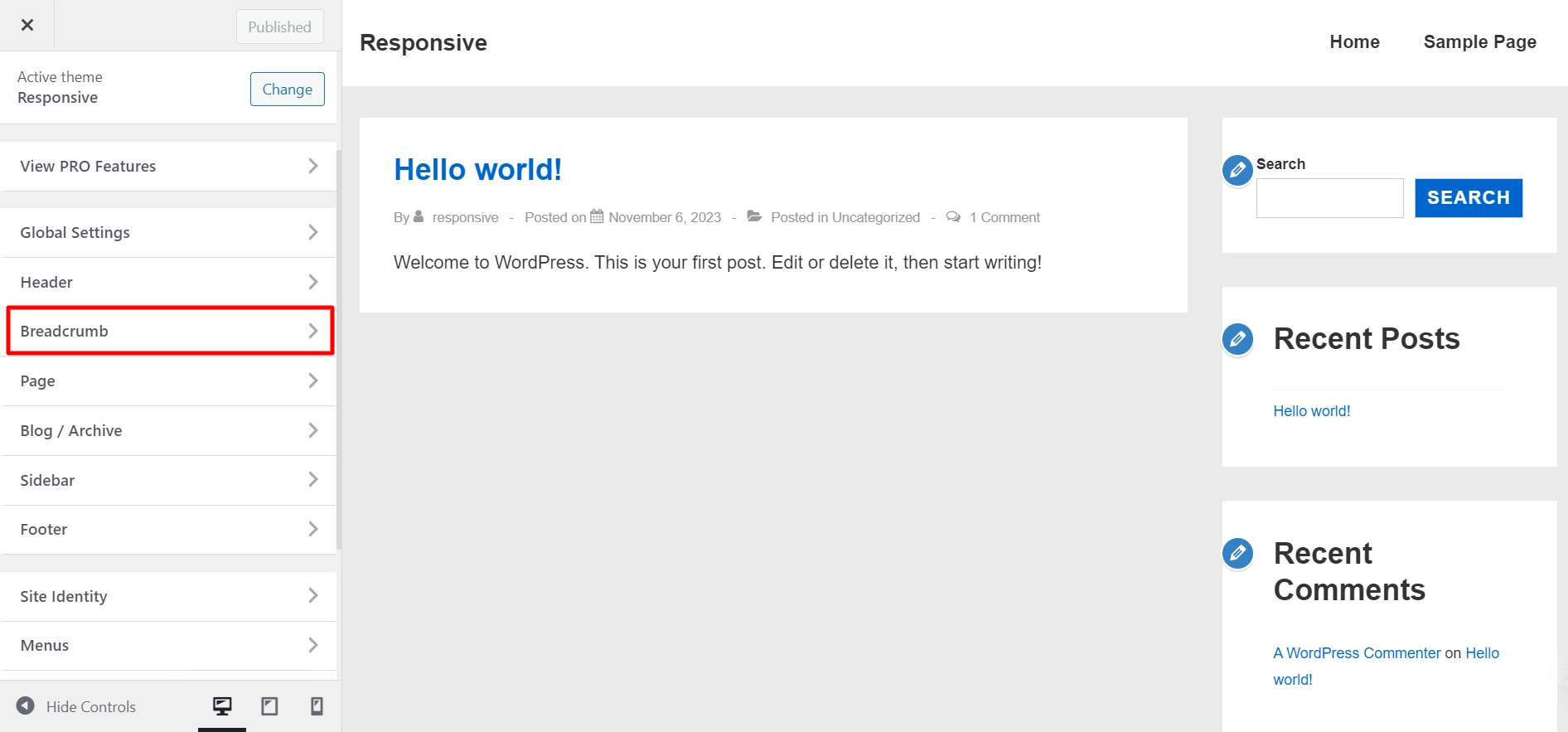1568x732 pixels.
Task: Click the responsive author link
Action: 465,217
